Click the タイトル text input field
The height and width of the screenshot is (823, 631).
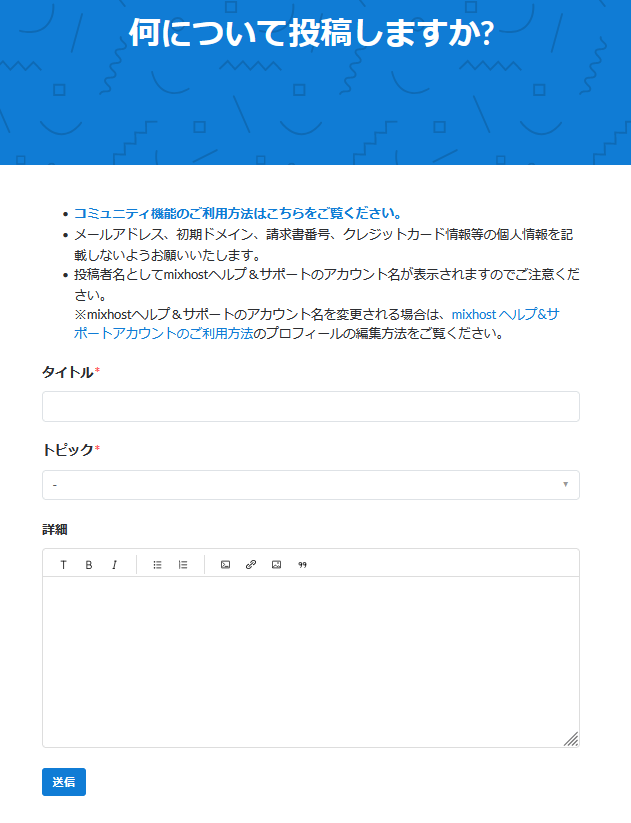tap(310, 407)
